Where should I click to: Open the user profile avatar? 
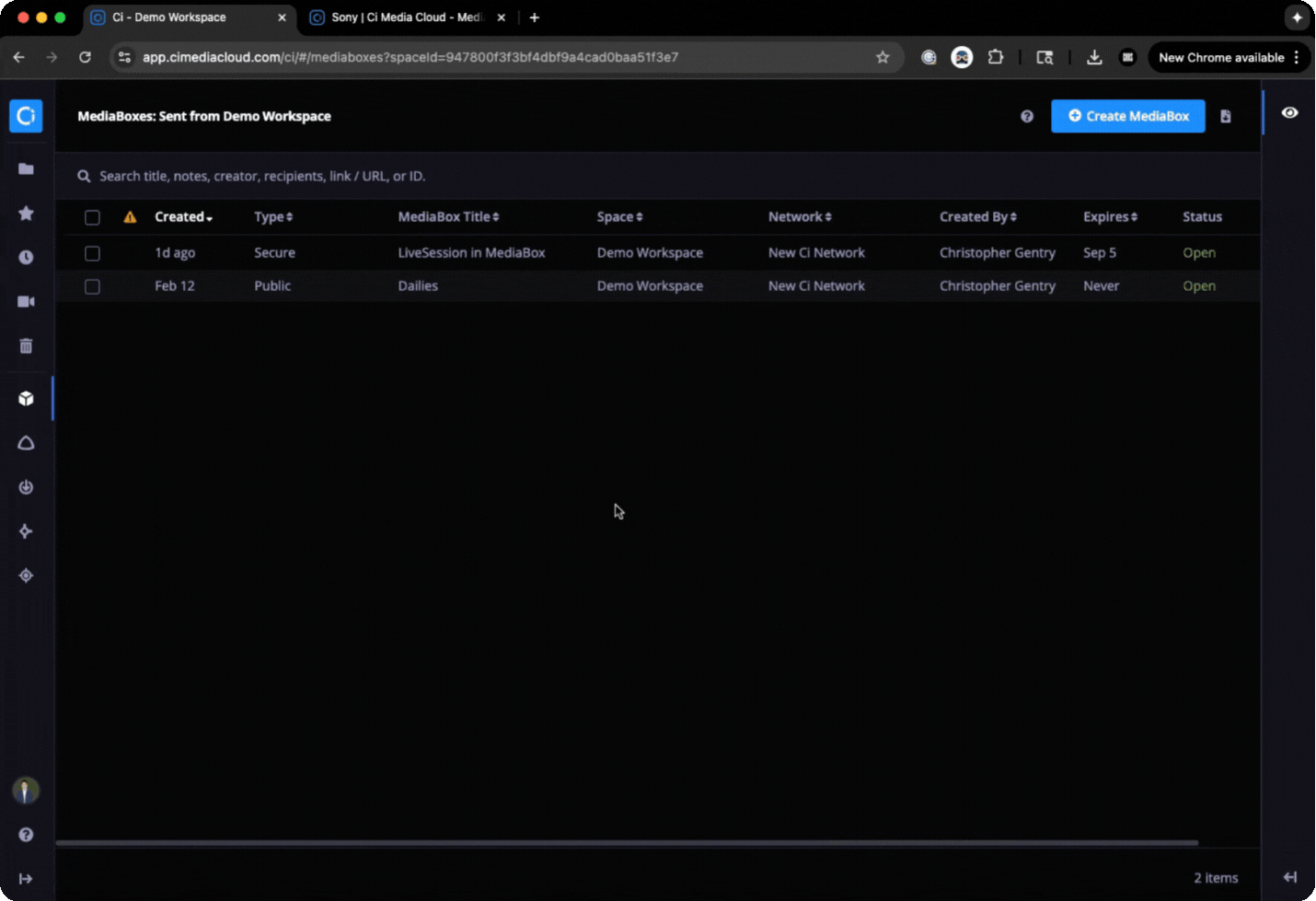(x=26, y=791)
